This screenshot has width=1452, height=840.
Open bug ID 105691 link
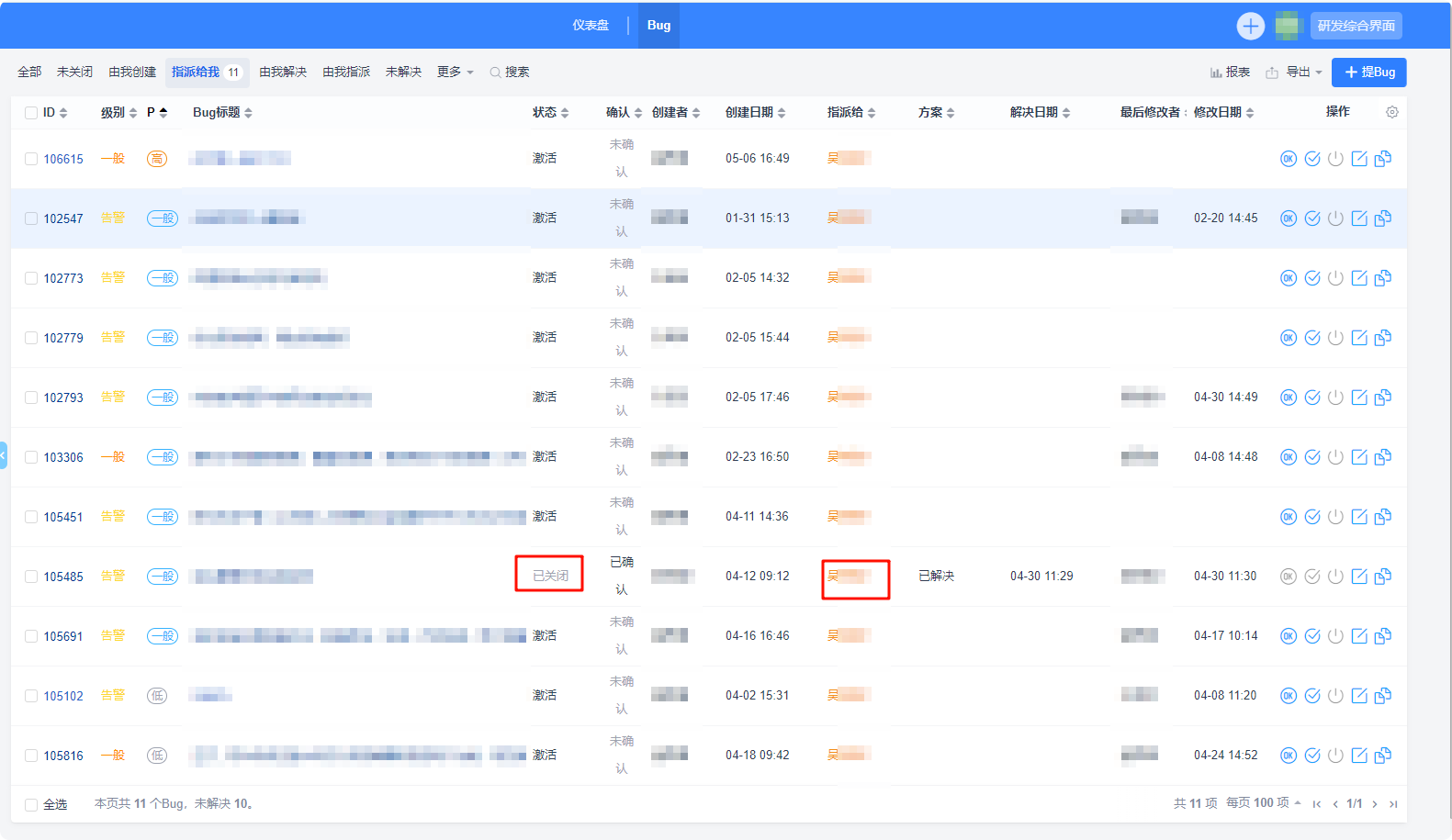(63, 636)
